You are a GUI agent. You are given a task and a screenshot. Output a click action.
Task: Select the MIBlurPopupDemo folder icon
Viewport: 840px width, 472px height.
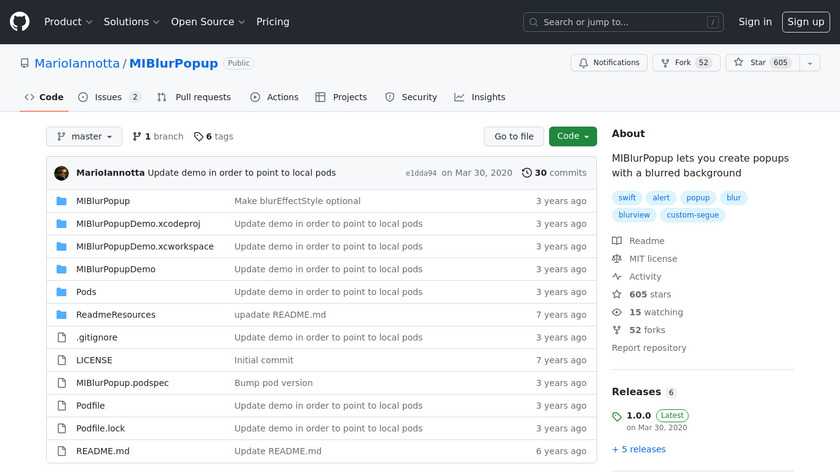[x=62, y=269]
